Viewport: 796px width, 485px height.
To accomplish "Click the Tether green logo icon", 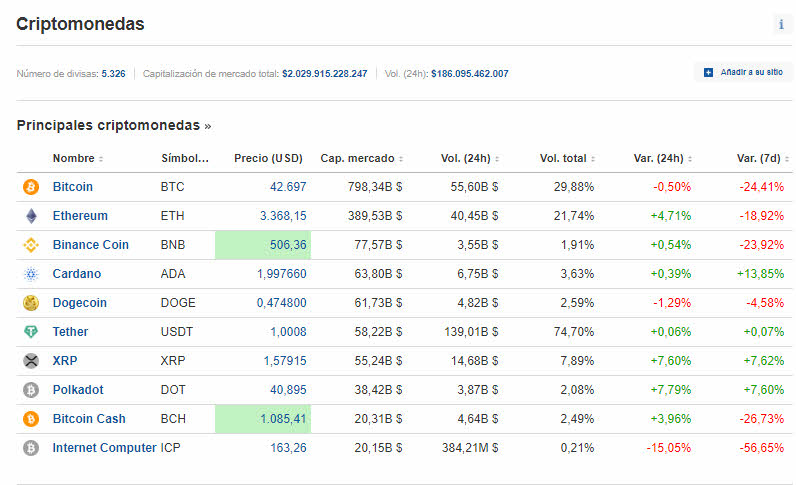I will 30,332.
